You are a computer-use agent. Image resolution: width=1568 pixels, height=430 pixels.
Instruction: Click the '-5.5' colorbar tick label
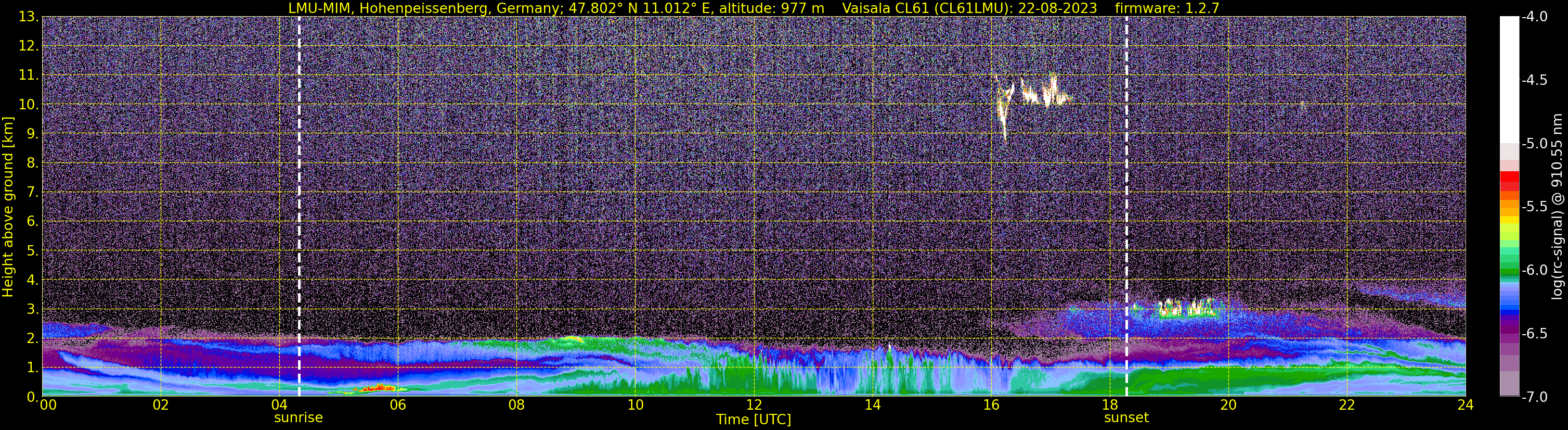coord(1534,207)
